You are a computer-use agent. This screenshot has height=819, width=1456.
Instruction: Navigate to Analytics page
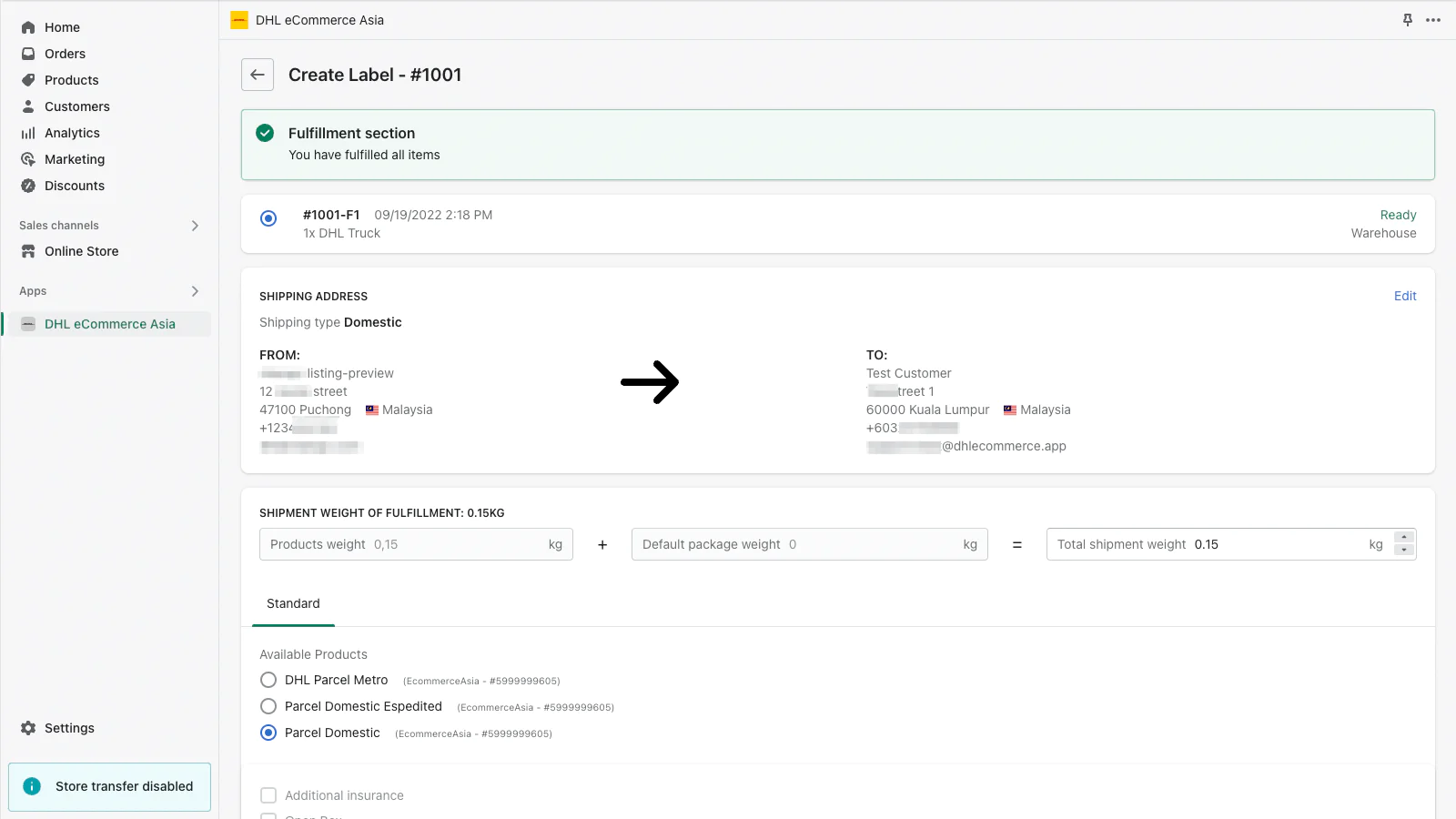[72, 133]
